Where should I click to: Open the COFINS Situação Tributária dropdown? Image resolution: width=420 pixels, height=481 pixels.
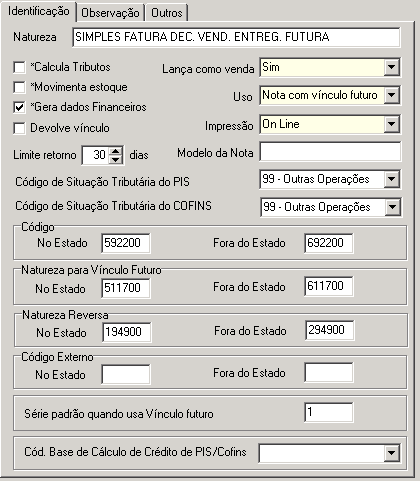tap(392, 207)
